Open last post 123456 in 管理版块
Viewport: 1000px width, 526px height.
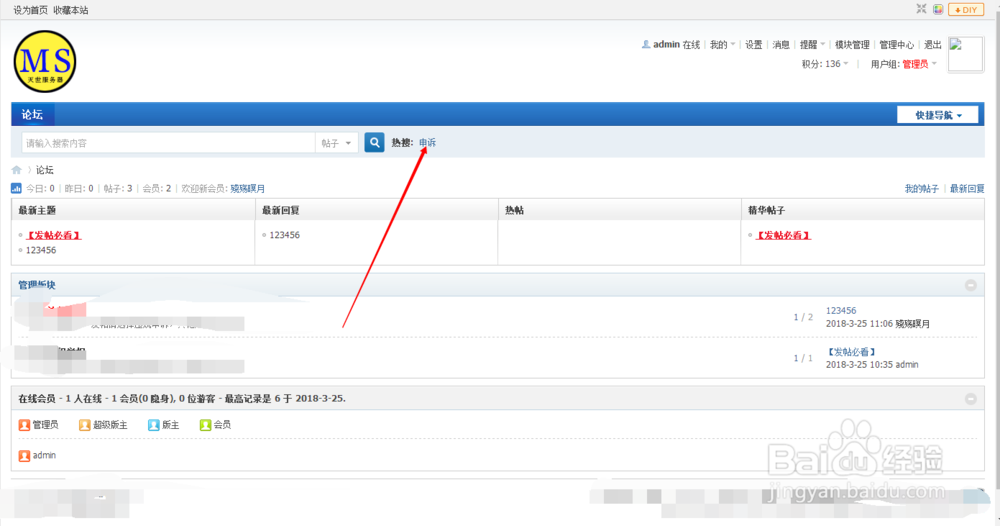841,310
